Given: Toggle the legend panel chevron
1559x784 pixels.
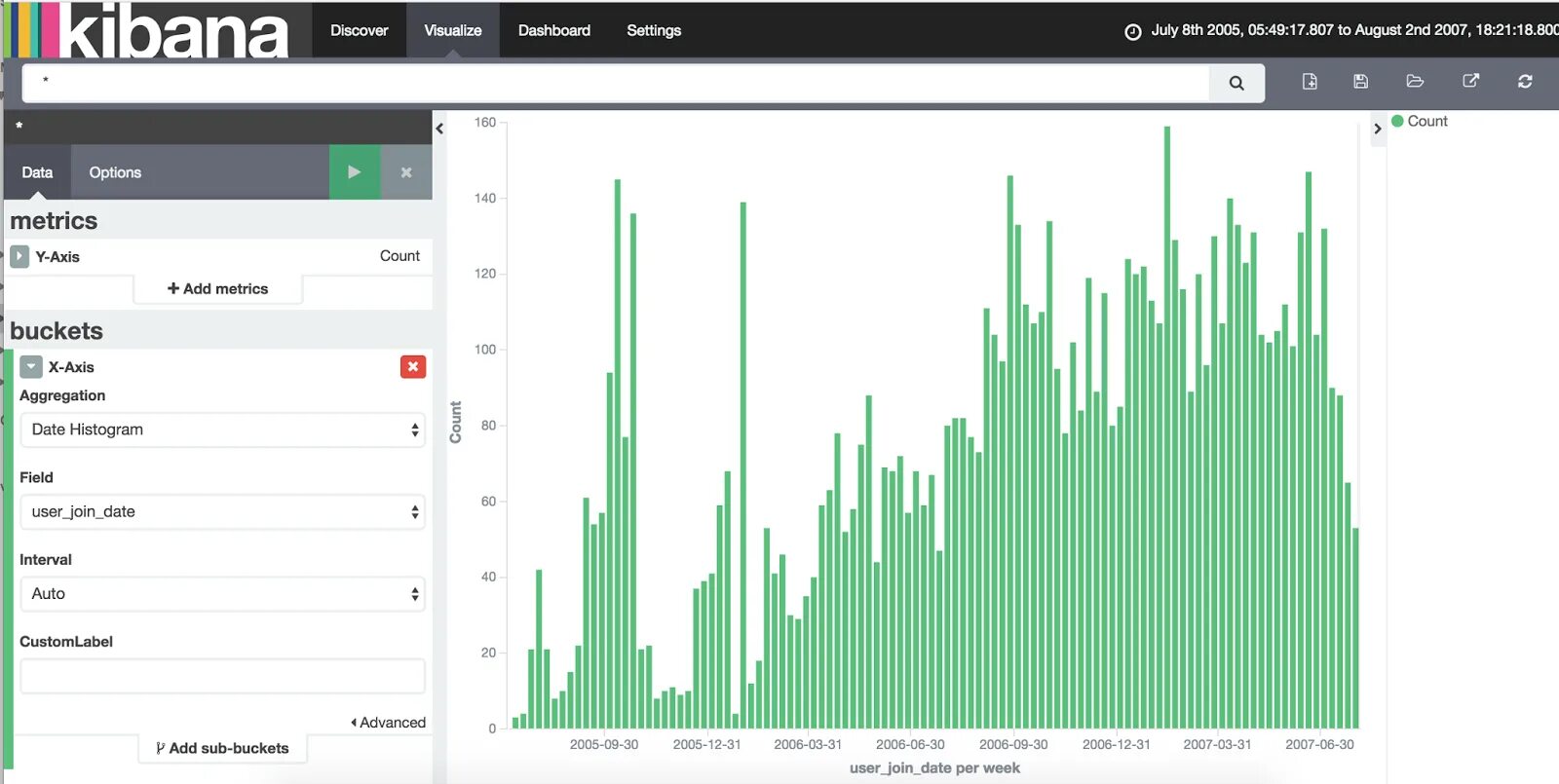Looking at the screenshot, I should 1378,129.
